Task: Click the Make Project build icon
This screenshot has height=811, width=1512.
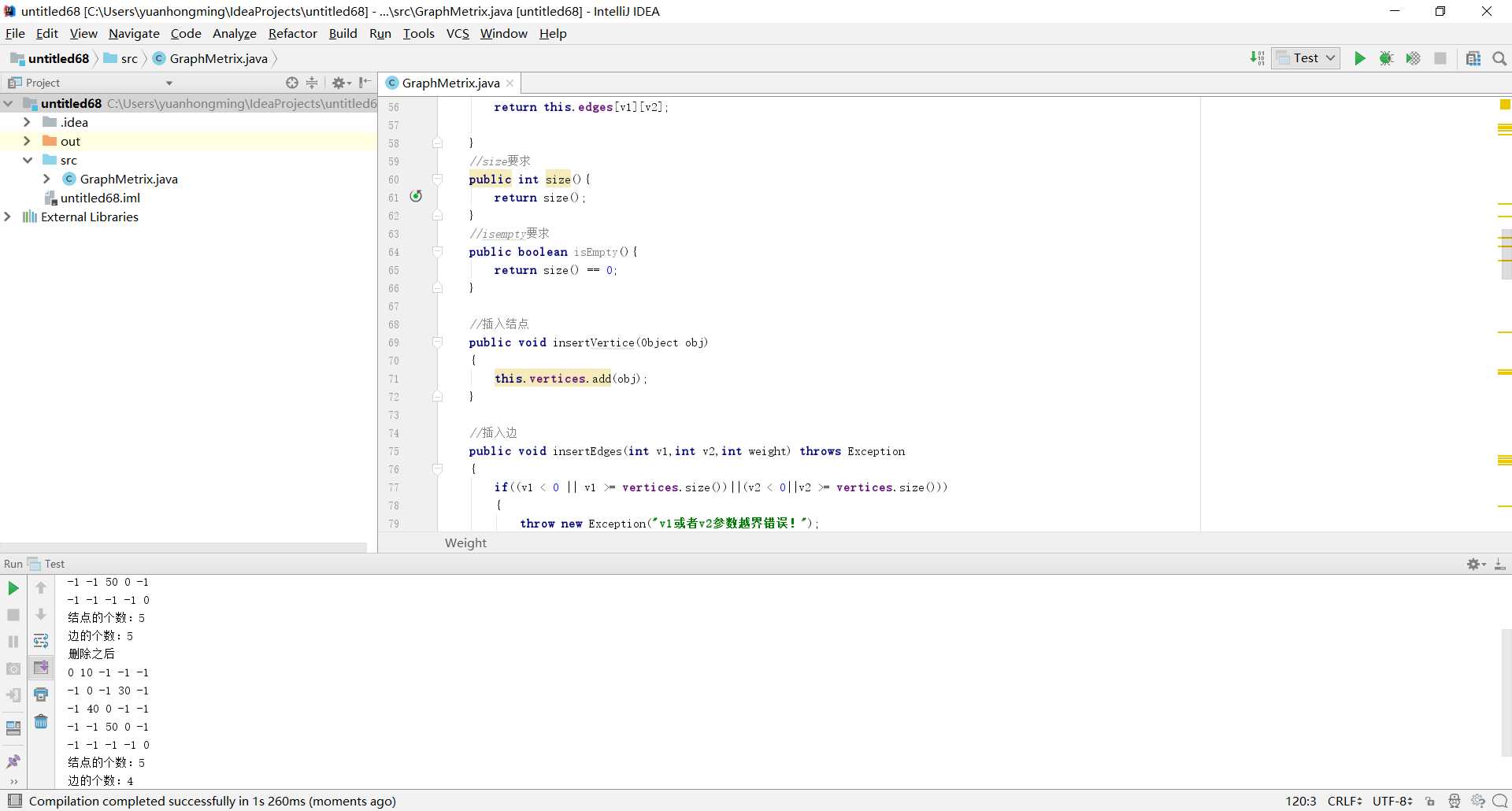Action: pyautogui.click(x=1257, y=58)
